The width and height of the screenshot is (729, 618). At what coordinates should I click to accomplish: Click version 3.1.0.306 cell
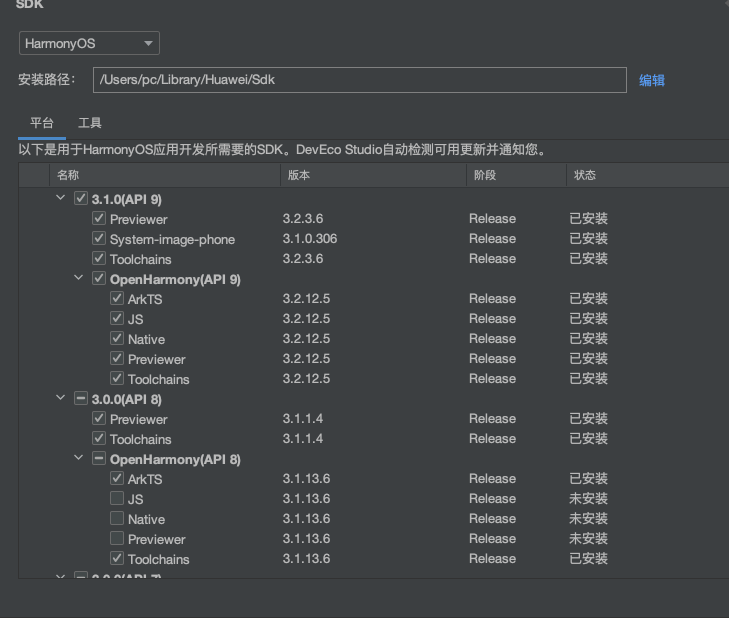click(x=310, y=239)
